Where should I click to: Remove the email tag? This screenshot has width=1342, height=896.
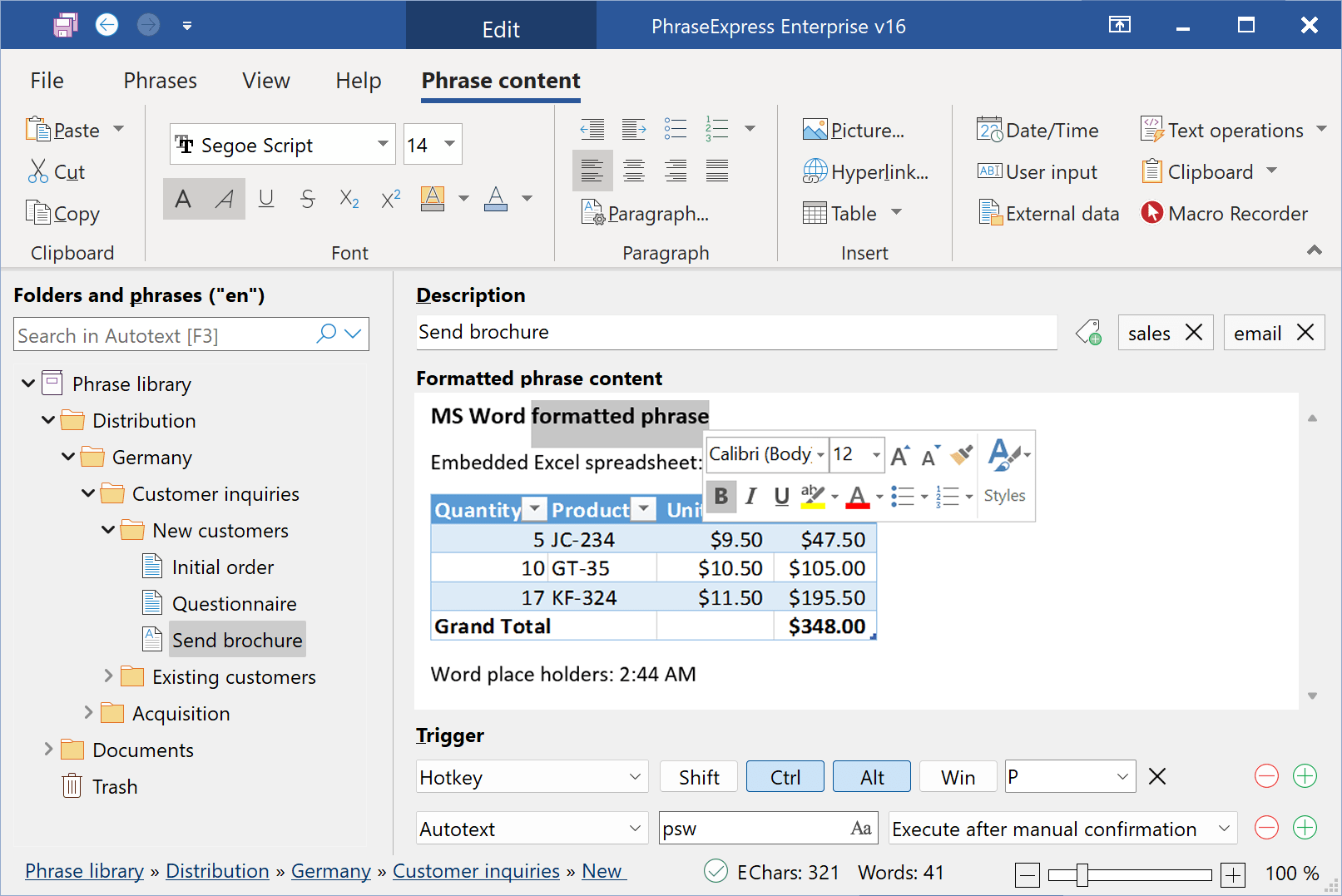coord(1305,333)
